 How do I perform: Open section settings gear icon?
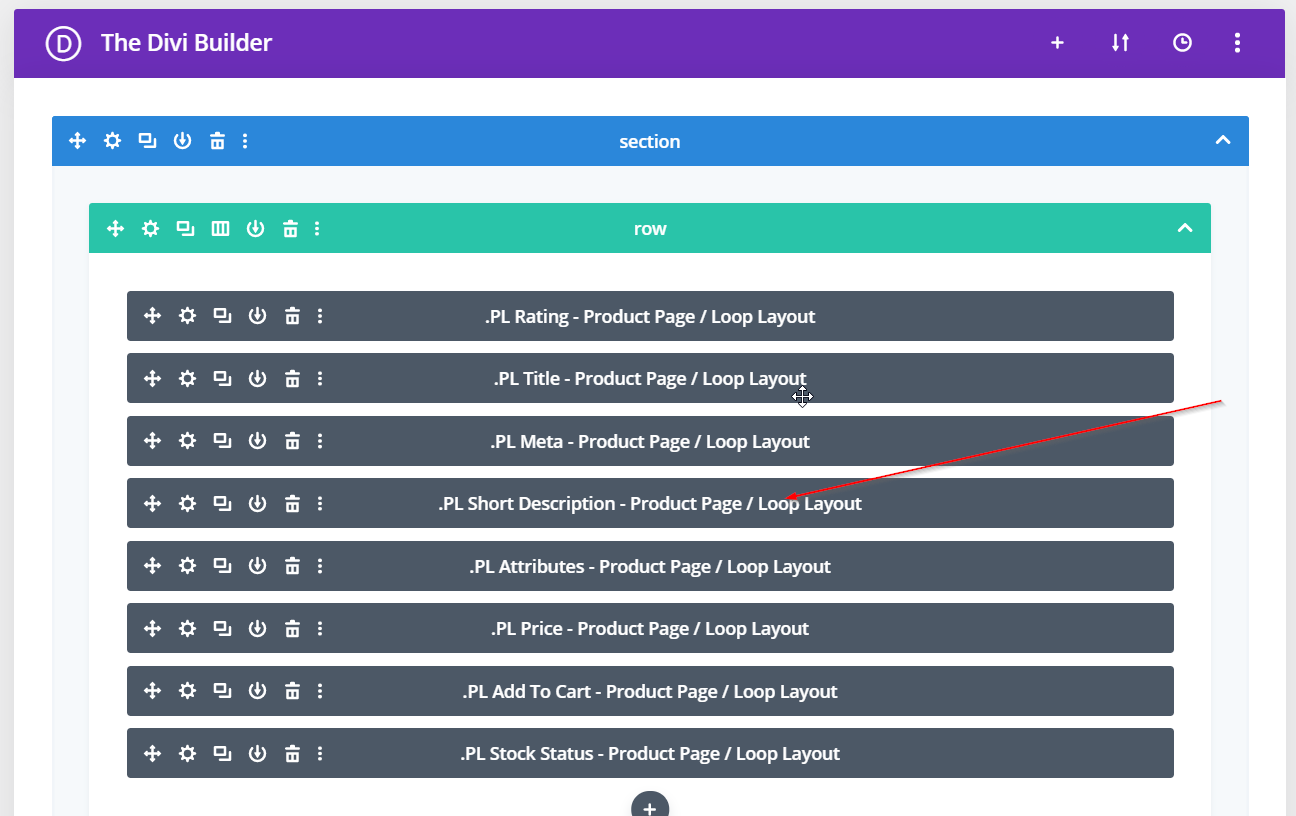113,141
